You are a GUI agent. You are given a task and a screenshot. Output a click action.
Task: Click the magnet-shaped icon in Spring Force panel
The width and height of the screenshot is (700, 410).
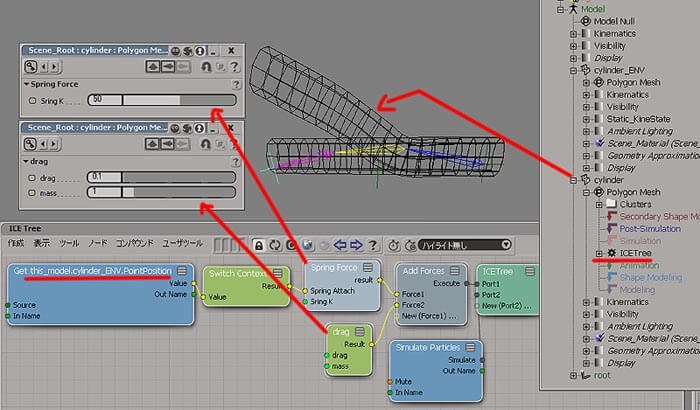tap(207, 66)
